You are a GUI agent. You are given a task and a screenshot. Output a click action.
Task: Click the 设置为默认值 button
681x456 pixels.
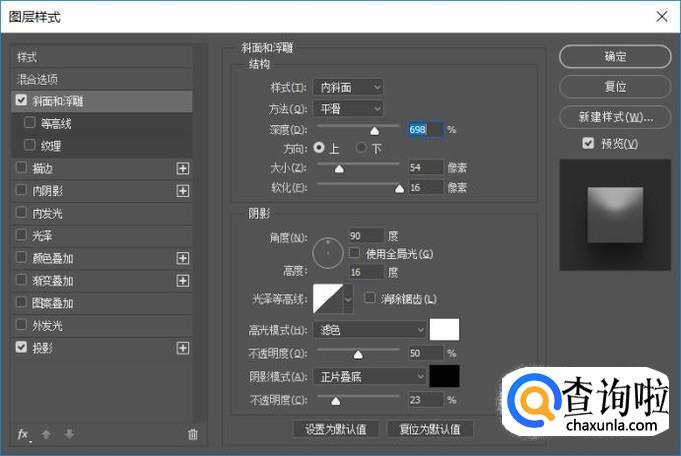335,429
